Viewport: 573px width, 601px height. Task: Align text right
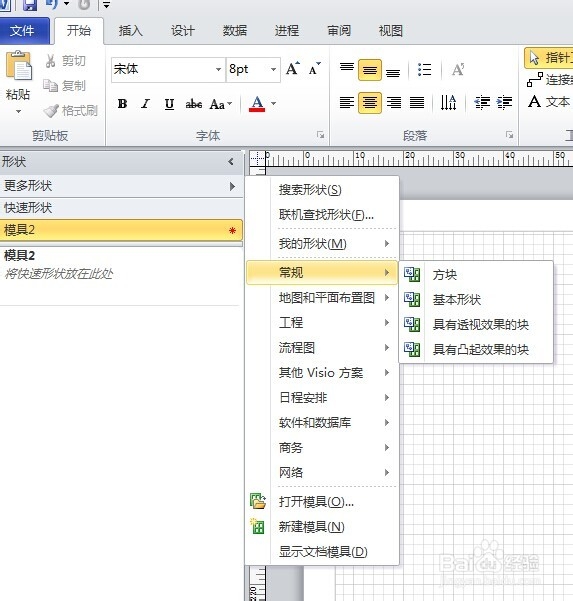click(394, 103)
